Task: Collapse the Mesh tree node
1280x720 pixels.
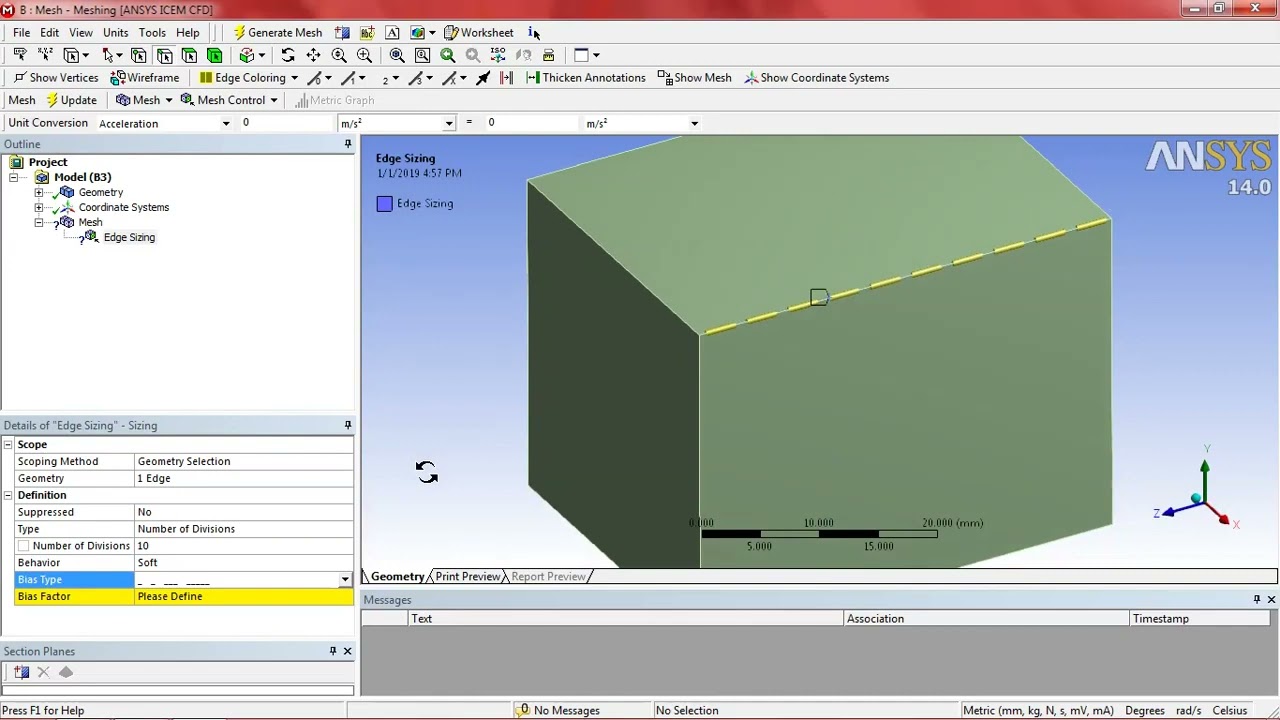Action: [x=38, y=222]
